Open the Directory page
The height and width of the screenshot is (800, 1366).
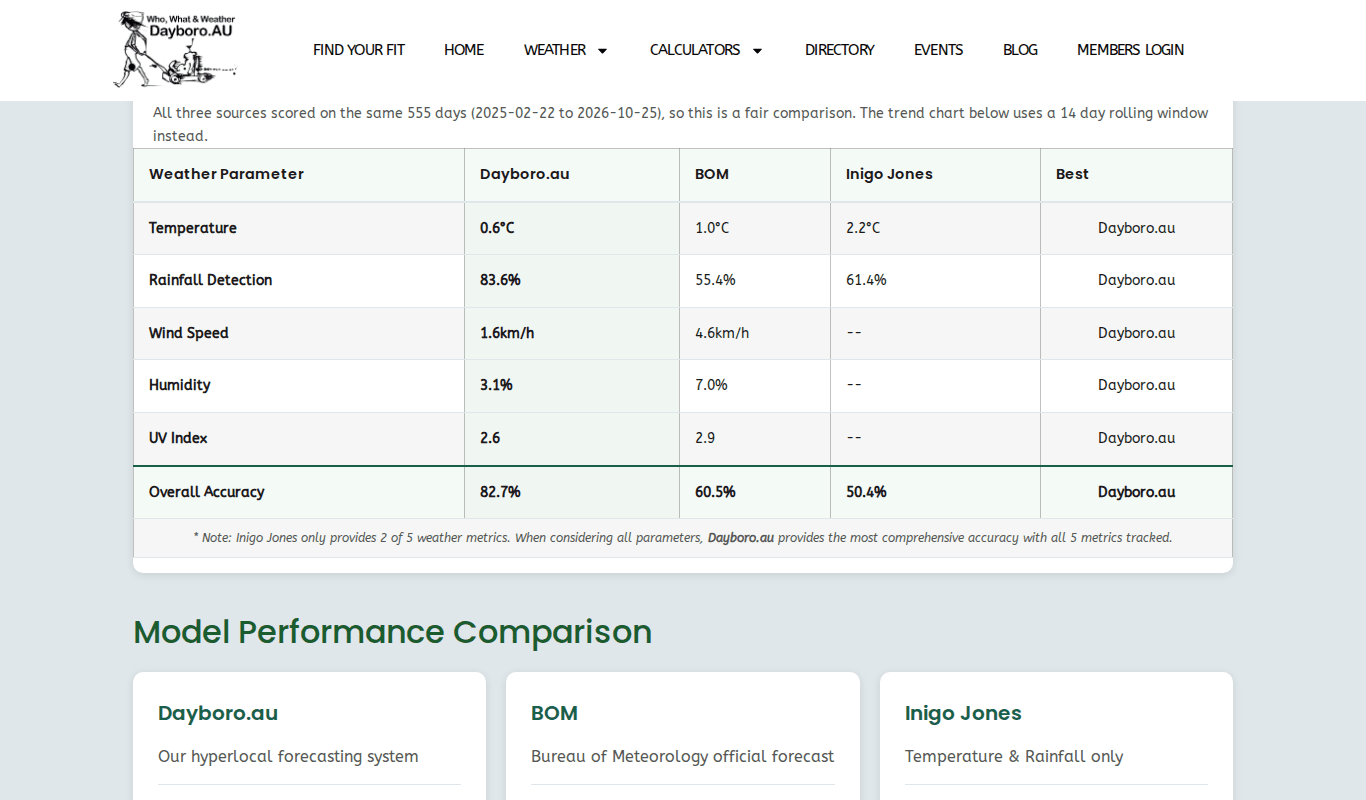click(x=840, y=50)
